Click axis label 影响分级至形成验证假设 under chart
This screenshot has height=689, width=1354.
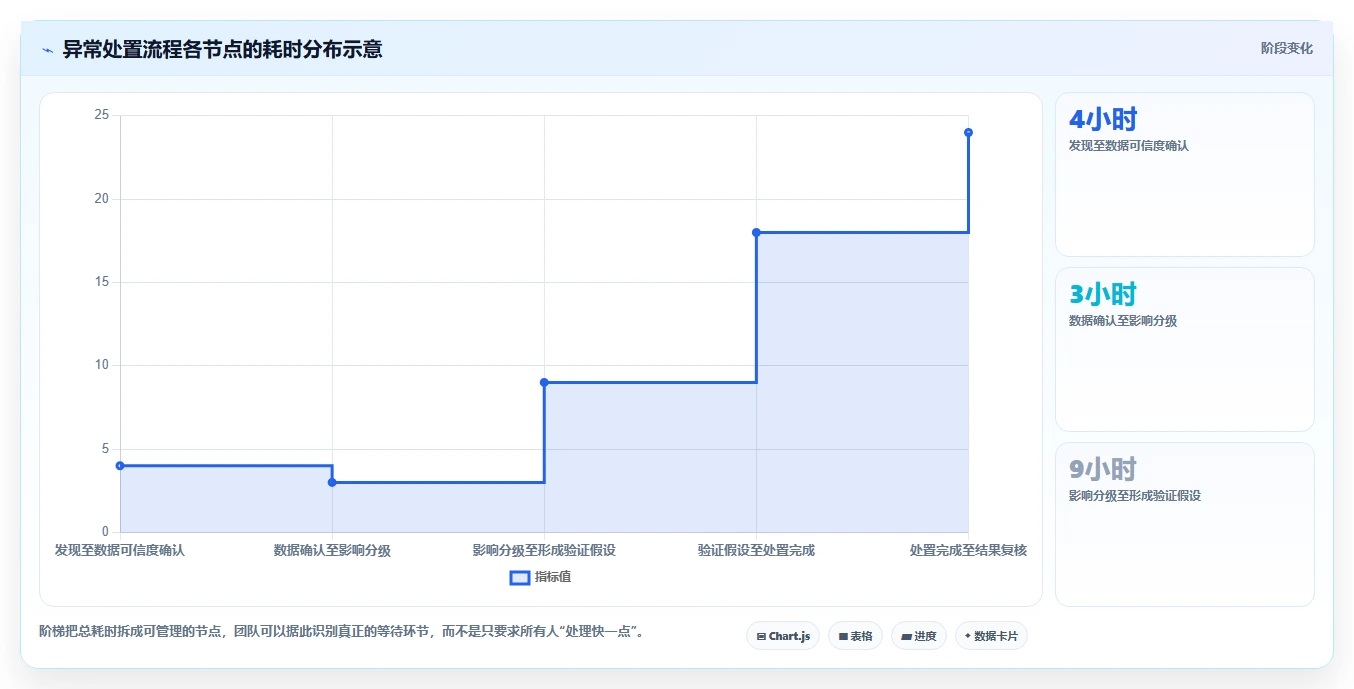pos(544,550)
